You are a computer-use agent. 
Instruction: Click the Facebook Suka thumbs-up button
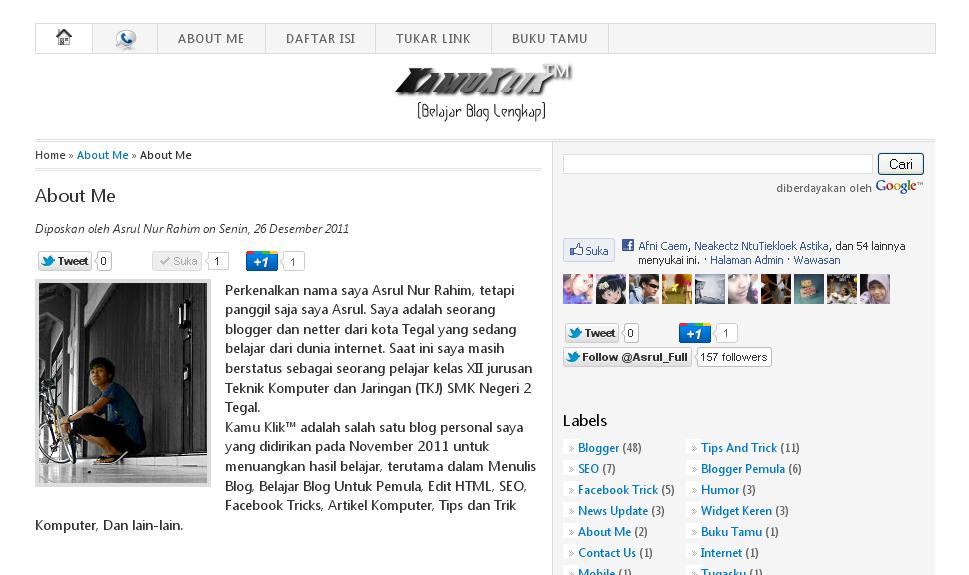click(589, 250)
